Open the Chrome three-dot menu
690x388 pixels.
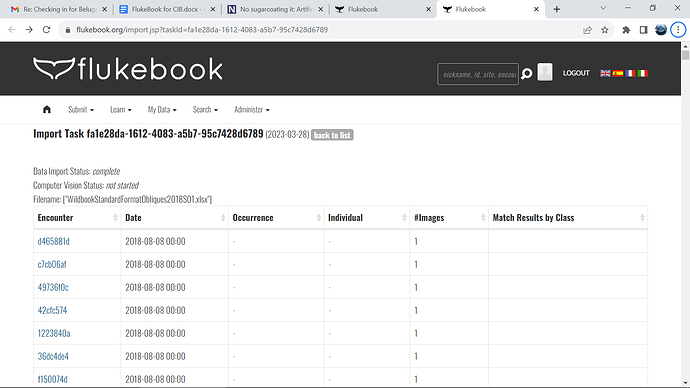click(x=678, y=29)
